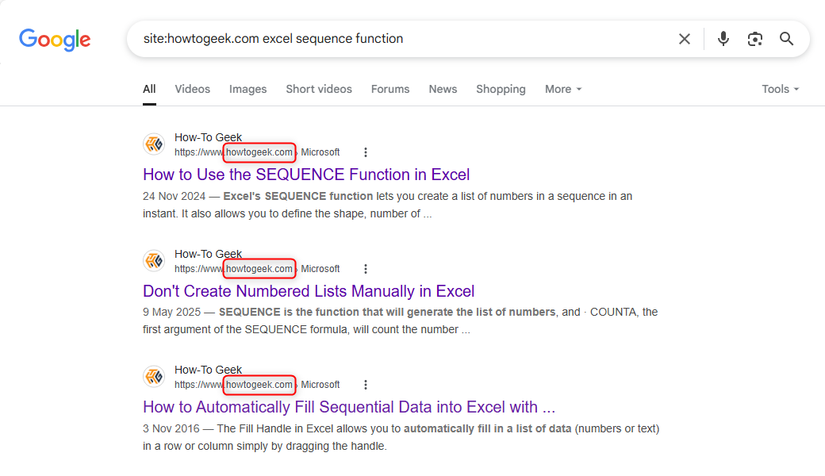The image size is (825, 476).
Task: Open three-dot menu for Sequential Data result
Action: click(x=365, y=385)
